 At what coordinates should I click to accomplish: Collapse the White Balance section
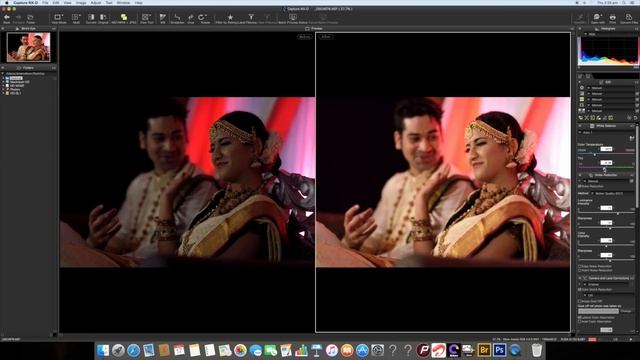(580, 126)
